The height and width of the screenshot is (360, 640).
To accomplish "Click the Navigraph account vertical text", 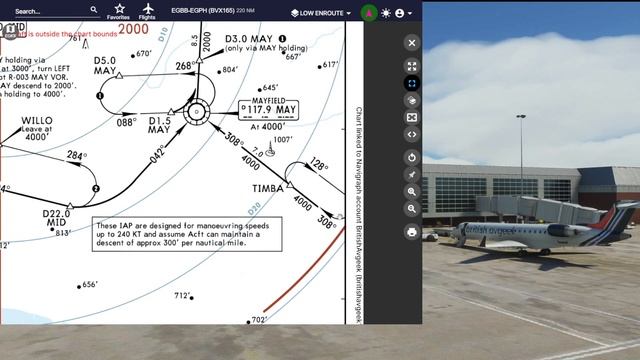I will click(359, 215).
